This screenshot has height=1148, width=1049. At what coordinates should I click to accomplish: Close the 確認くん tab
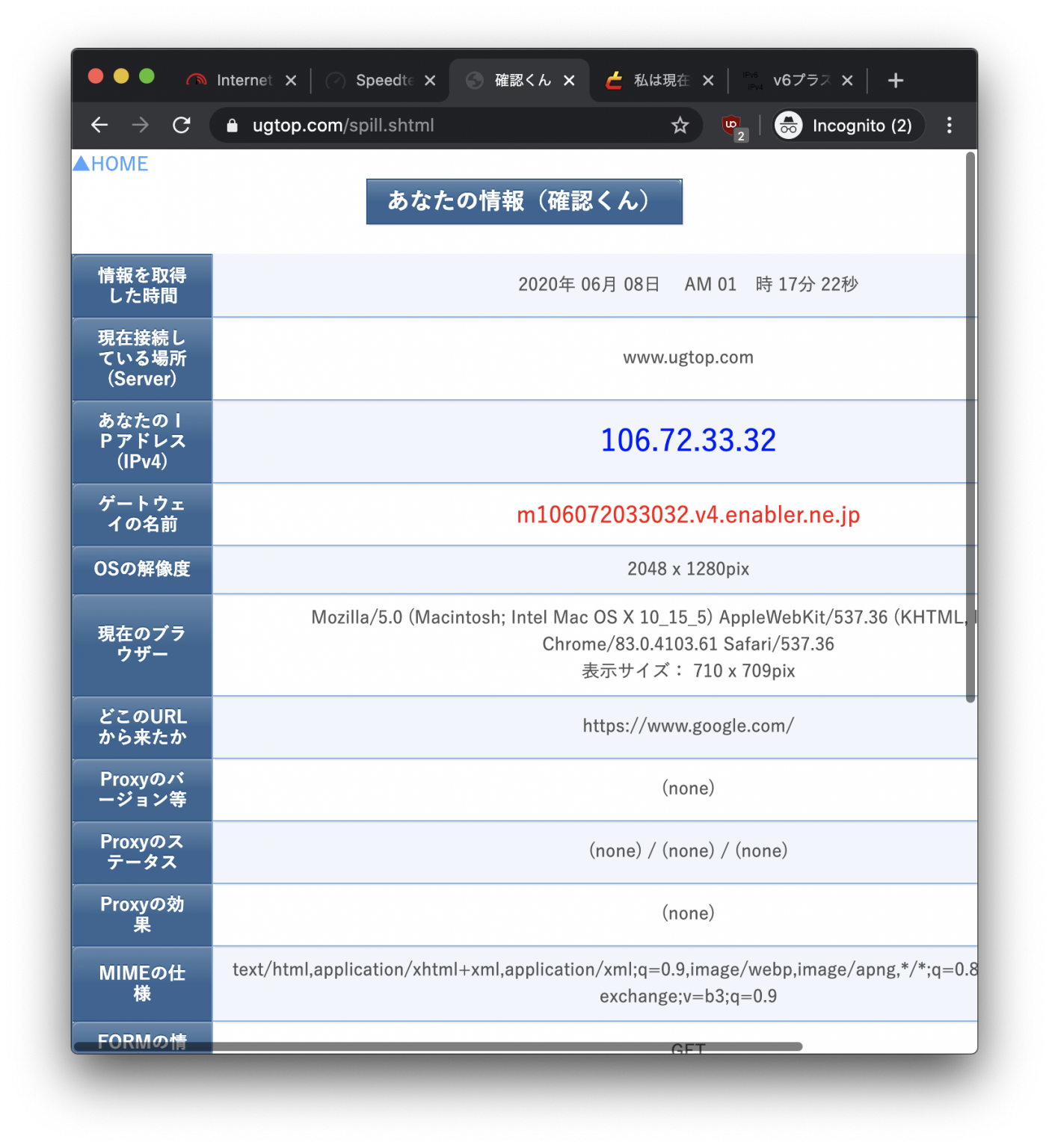pyautogui.click(x=569, y=80)
